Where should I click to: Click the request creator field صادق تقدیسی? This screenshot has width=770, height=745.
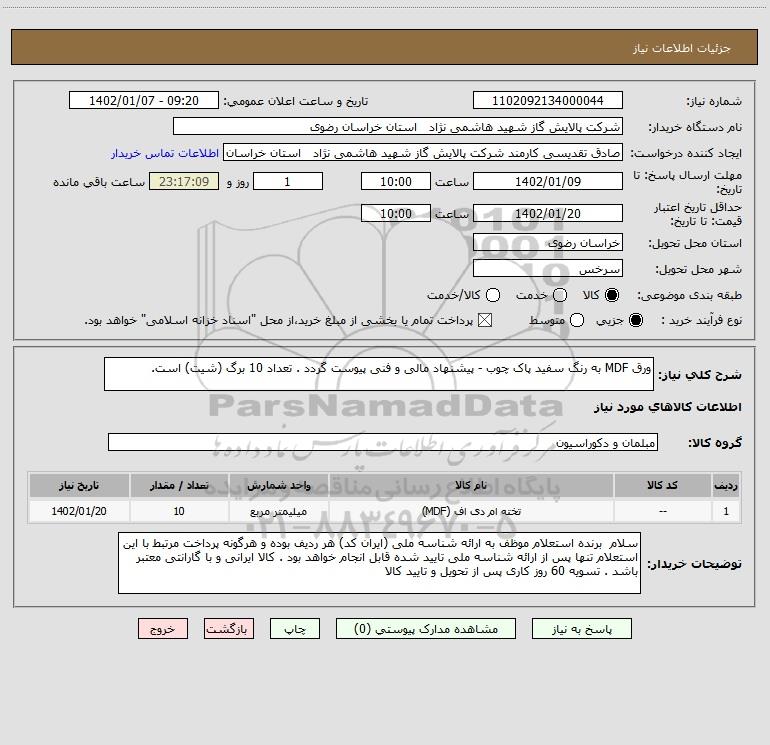tap(423, 153)
